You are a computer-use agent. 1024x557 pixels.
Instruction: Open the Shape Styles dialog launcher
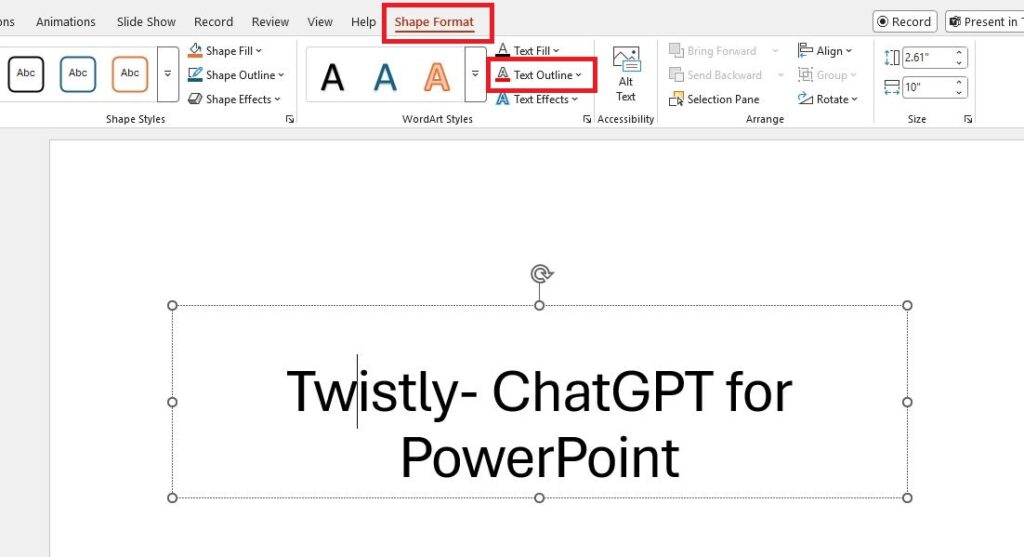290,119
